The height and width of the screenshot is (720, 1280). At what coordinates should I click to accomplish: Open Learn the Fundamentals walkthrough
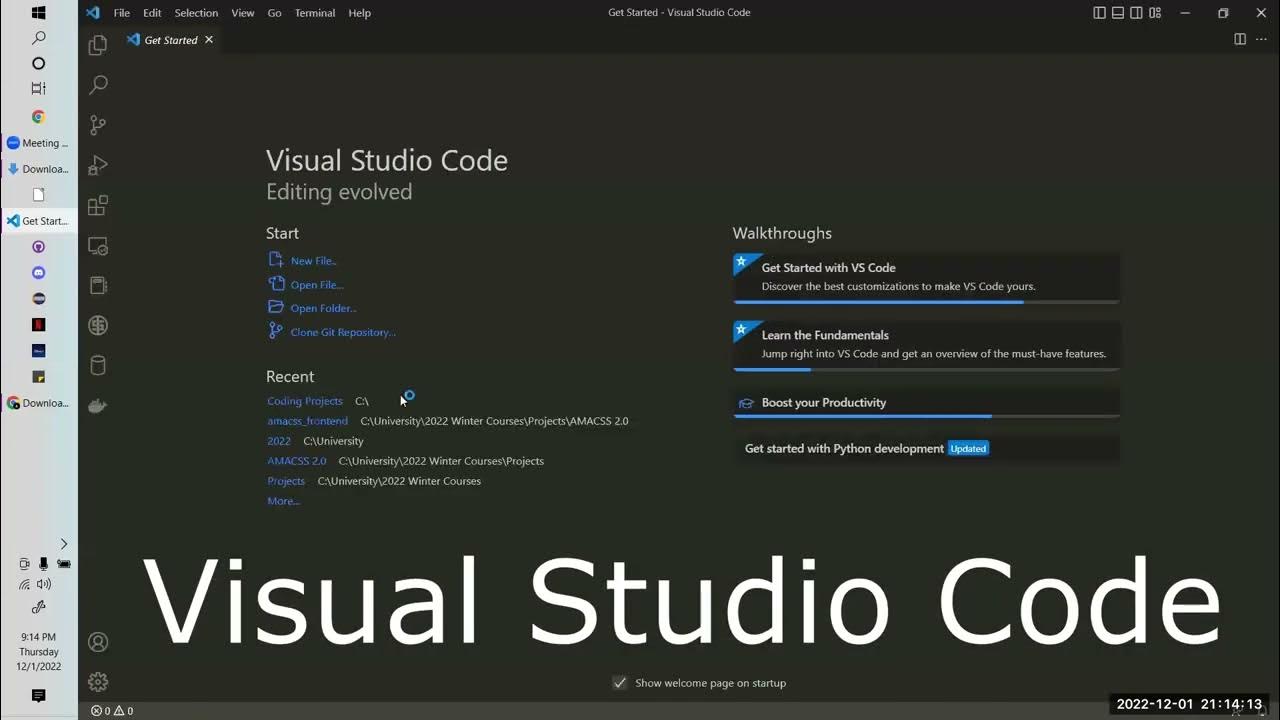(926, 345)
